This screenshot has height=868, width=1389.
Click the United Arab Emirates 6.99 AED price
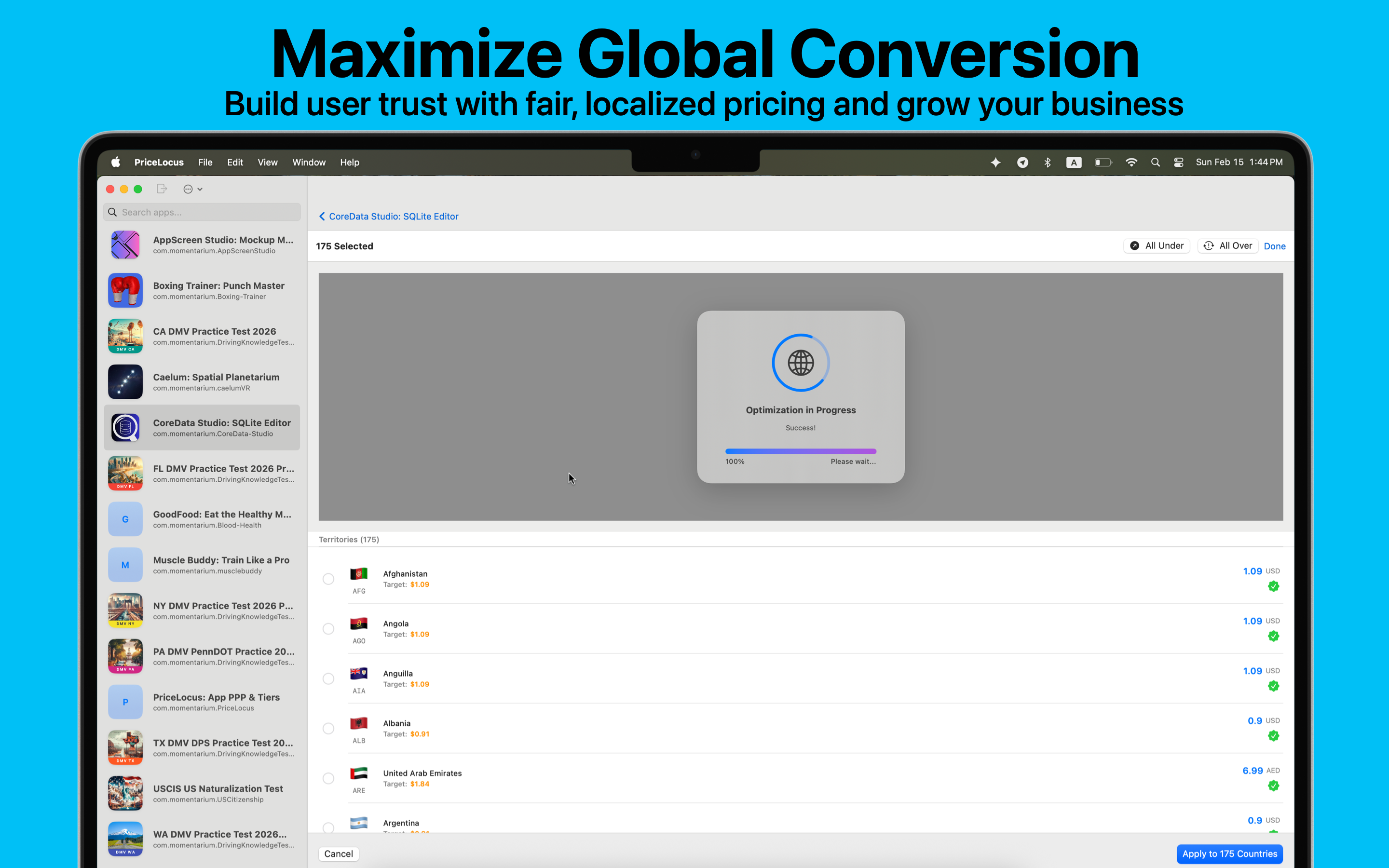click(1261, 771)
